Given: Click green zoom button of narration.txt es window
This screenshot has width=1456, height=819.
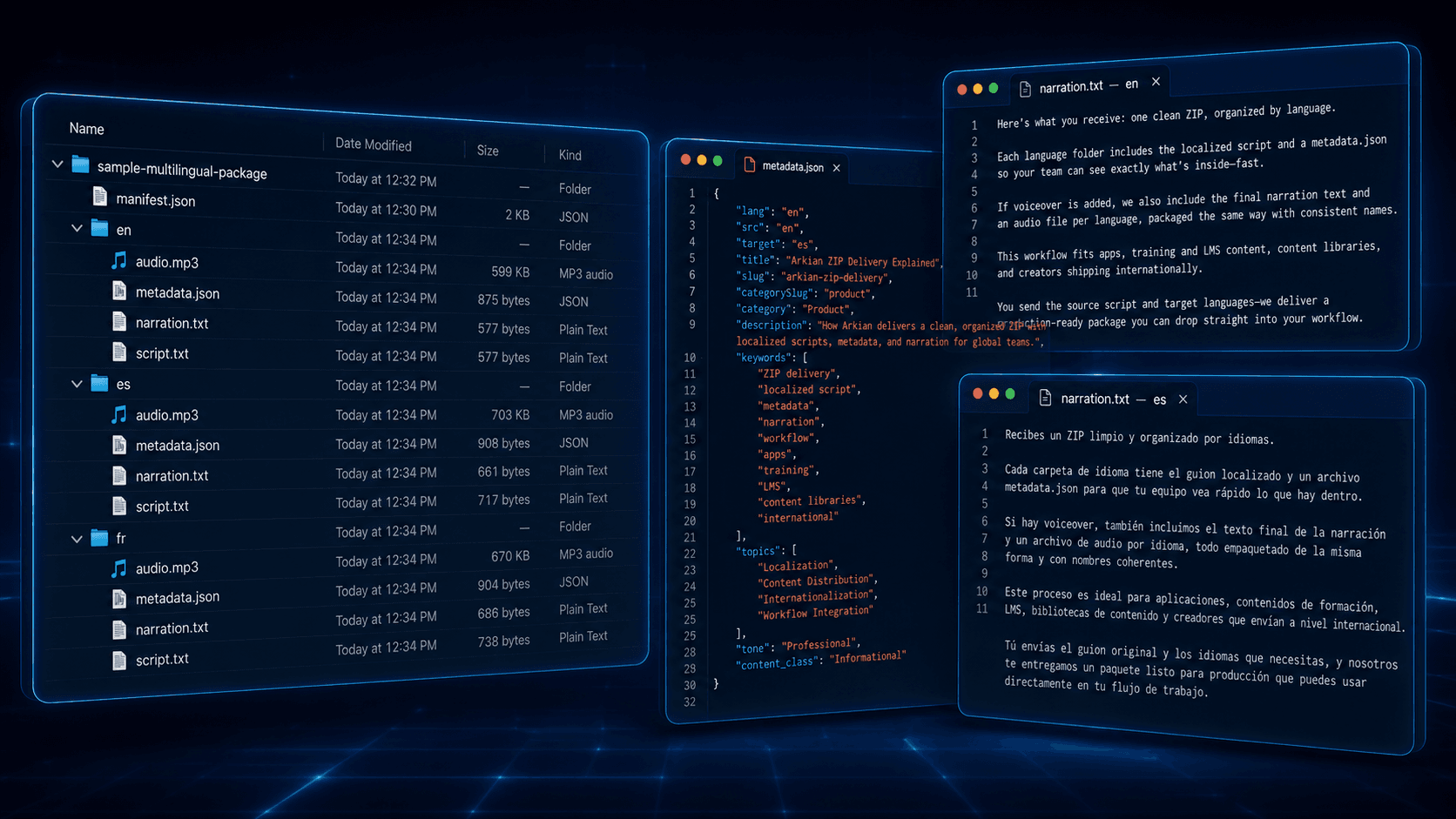Looking at the screenshot, I should pyautogui.click(x=1010, y=394).
